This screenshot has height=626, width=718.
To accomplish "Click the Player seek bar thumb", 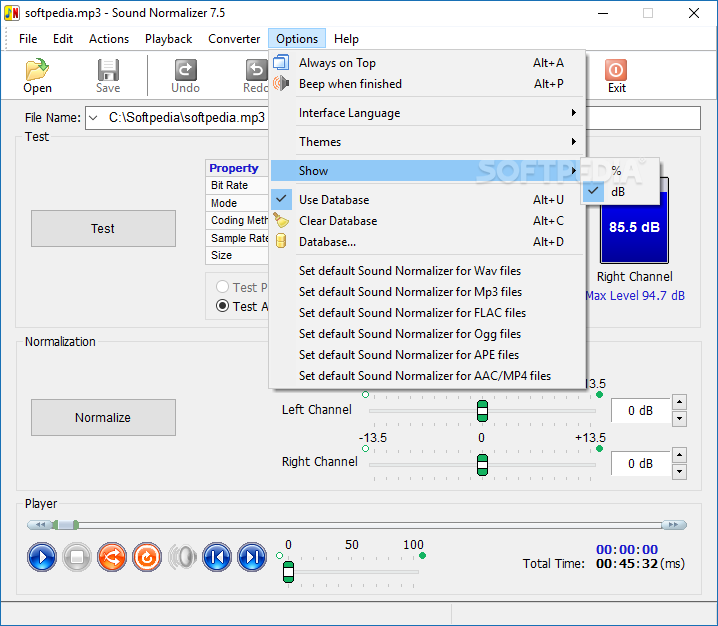I will [x=65, y=525].
